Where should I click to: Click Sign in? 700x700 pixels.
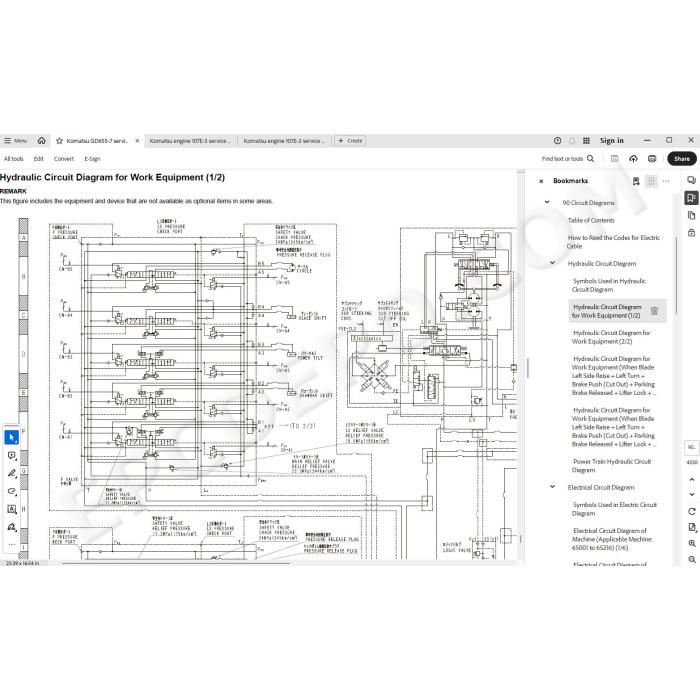tap(612, 141)
